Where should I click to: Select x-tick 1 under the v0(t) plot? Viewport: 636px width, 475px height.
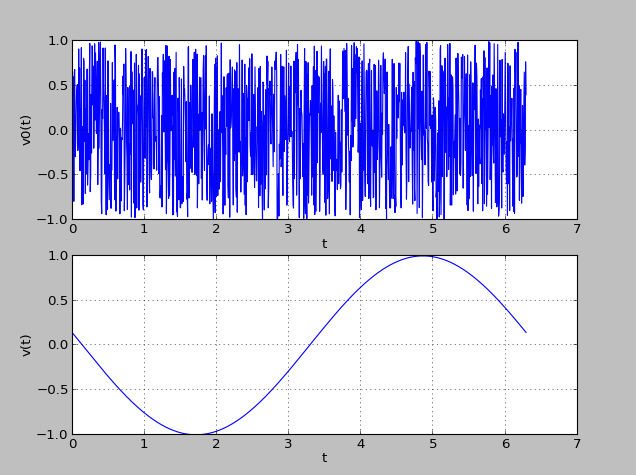[x=144, y=229]
